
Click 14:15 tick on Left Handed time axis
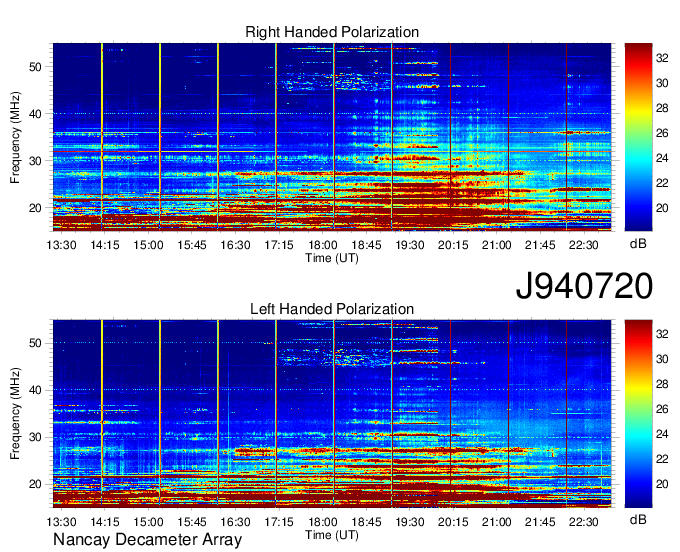point(105,522)
